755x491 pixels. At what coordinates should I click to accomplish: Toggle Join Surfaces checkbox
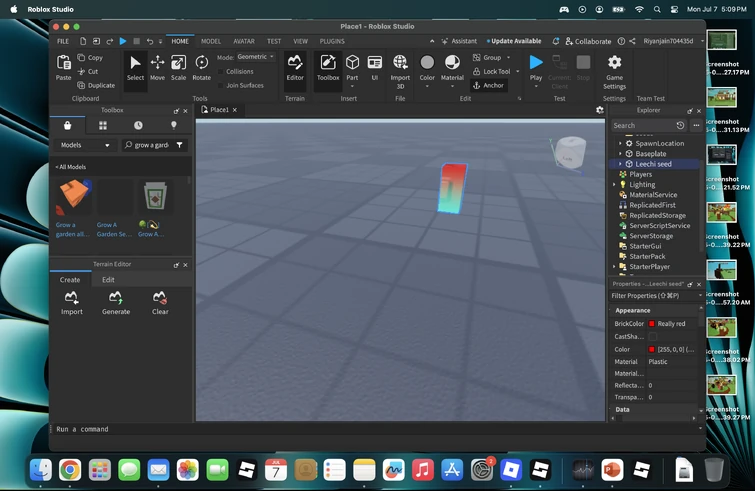(221, 85)
